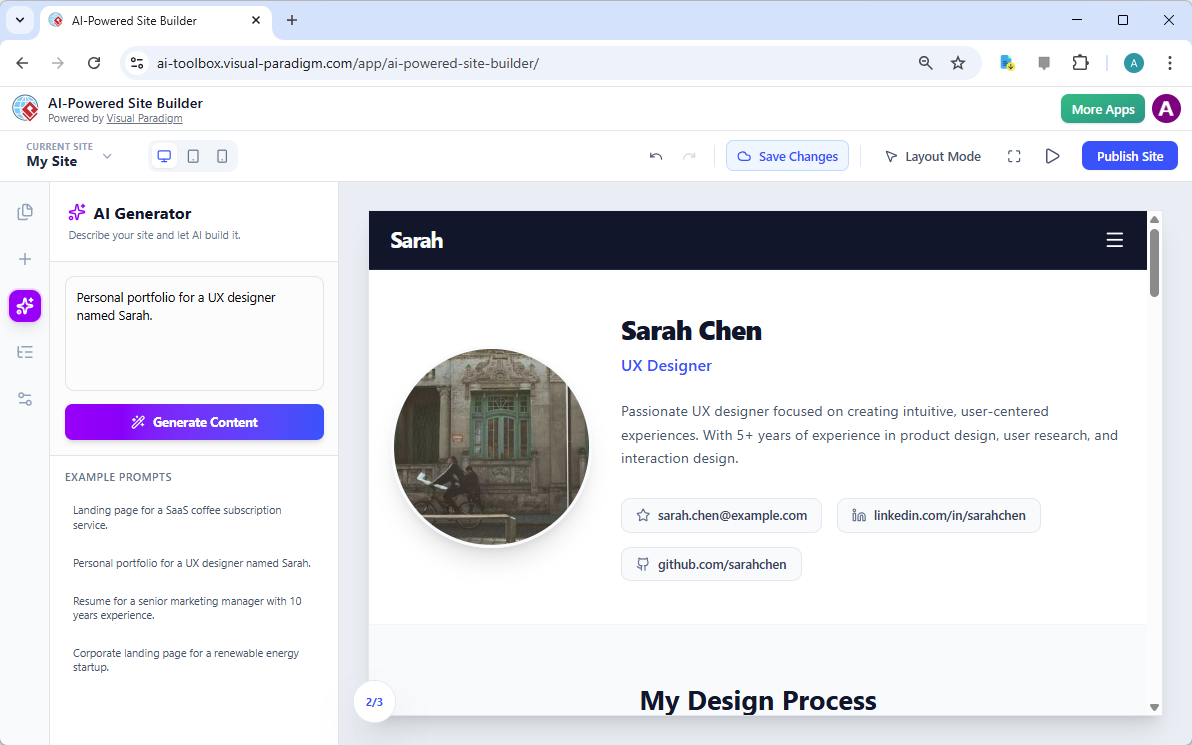Click the prompt input describing Sarah's portfolio
Image resolution: width=1192 pixels, height=745 pixels.
194,333
